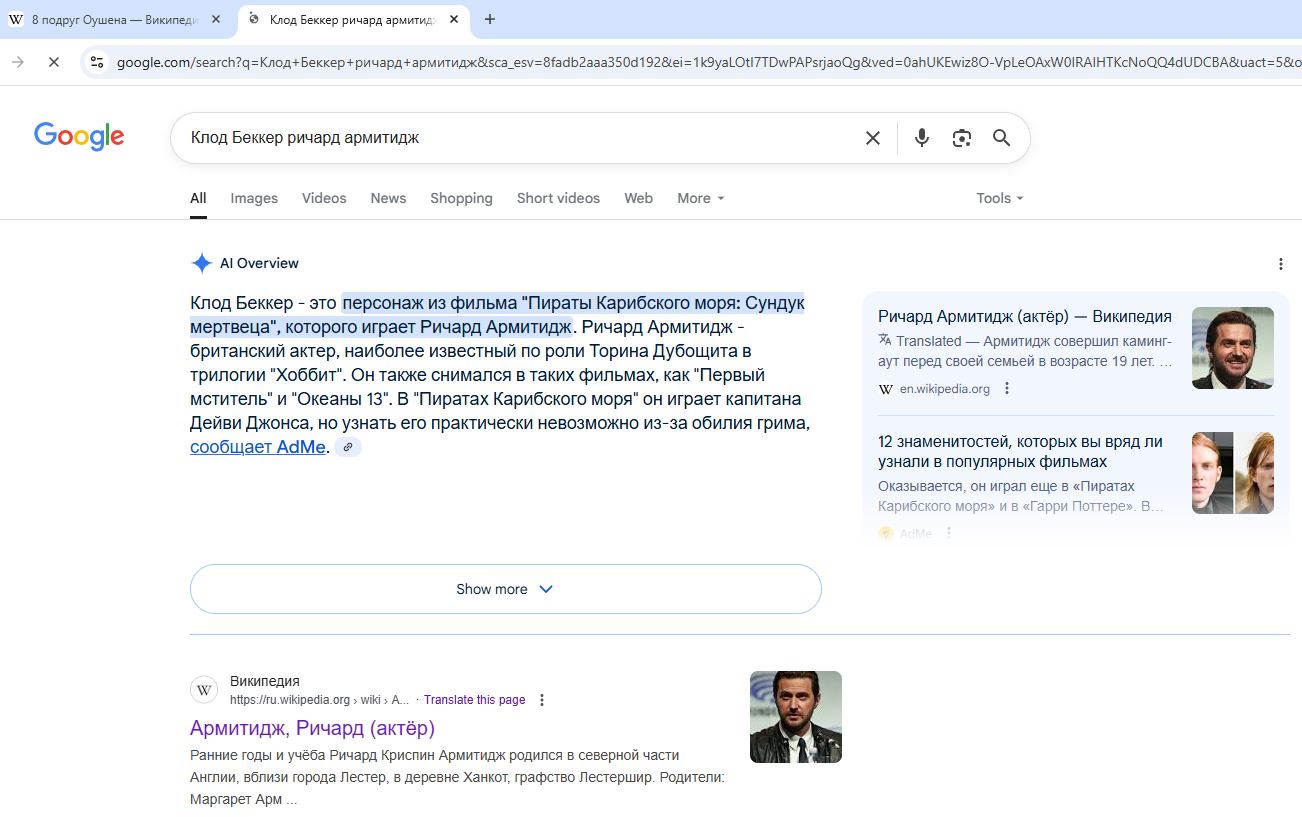The width and height of the screenshot is (1302, 817).
Task: Click the Википедия site name above result
Action: click(265, 681)
